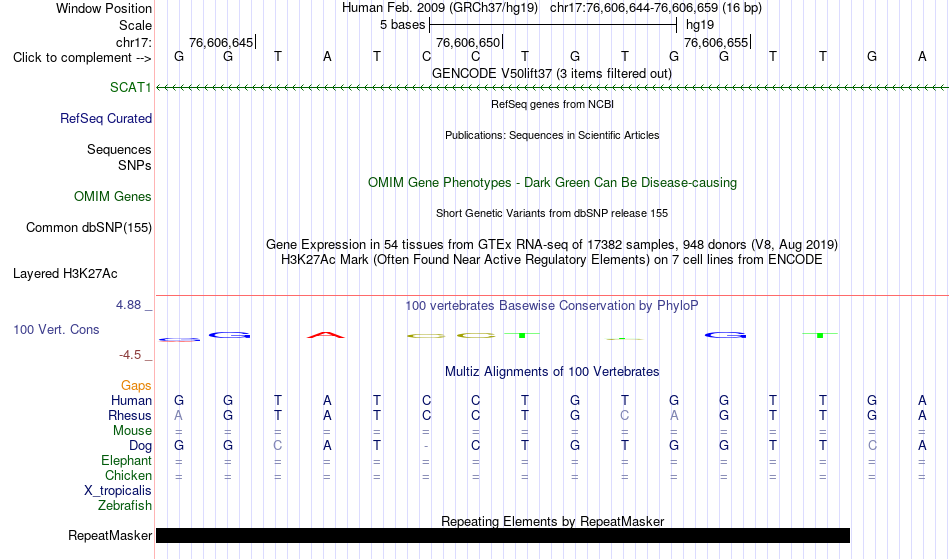
Task: Select the Chicken species row label
Action: (x=128, y=475)
